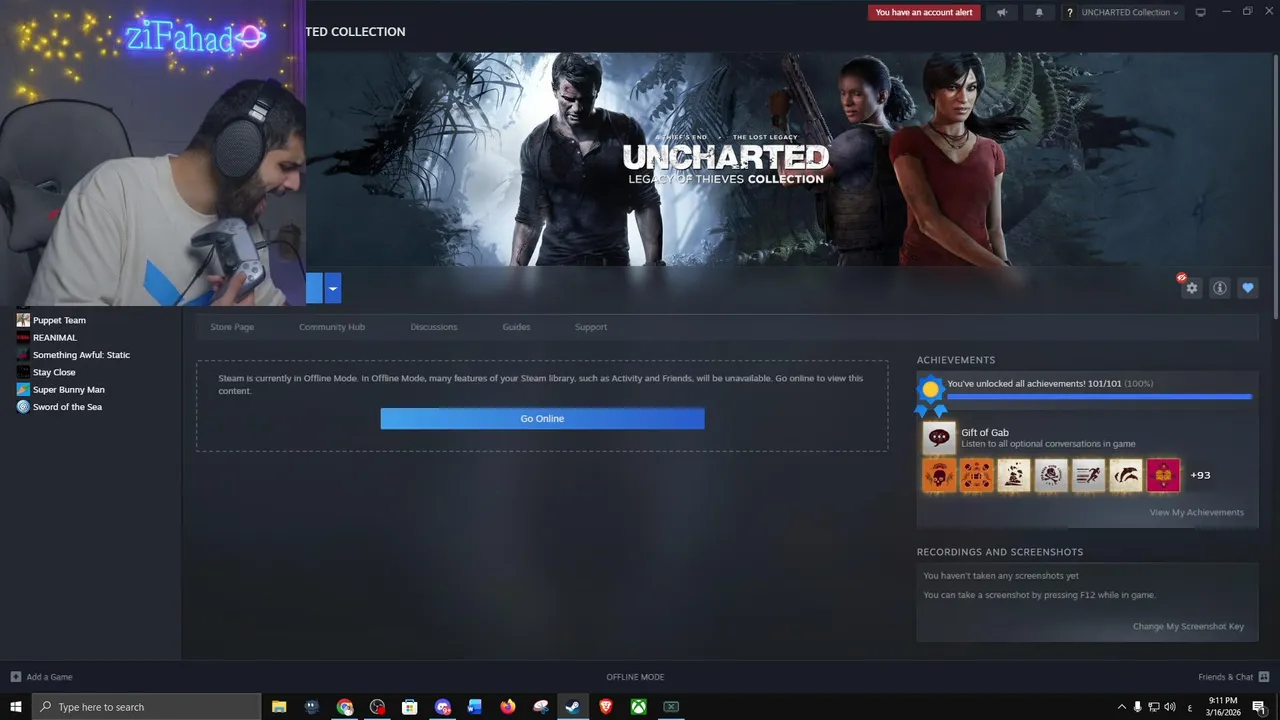Show the +93 remaining achievements
Viewport: 1280px width, 720px height.
tap(1200, 475)
